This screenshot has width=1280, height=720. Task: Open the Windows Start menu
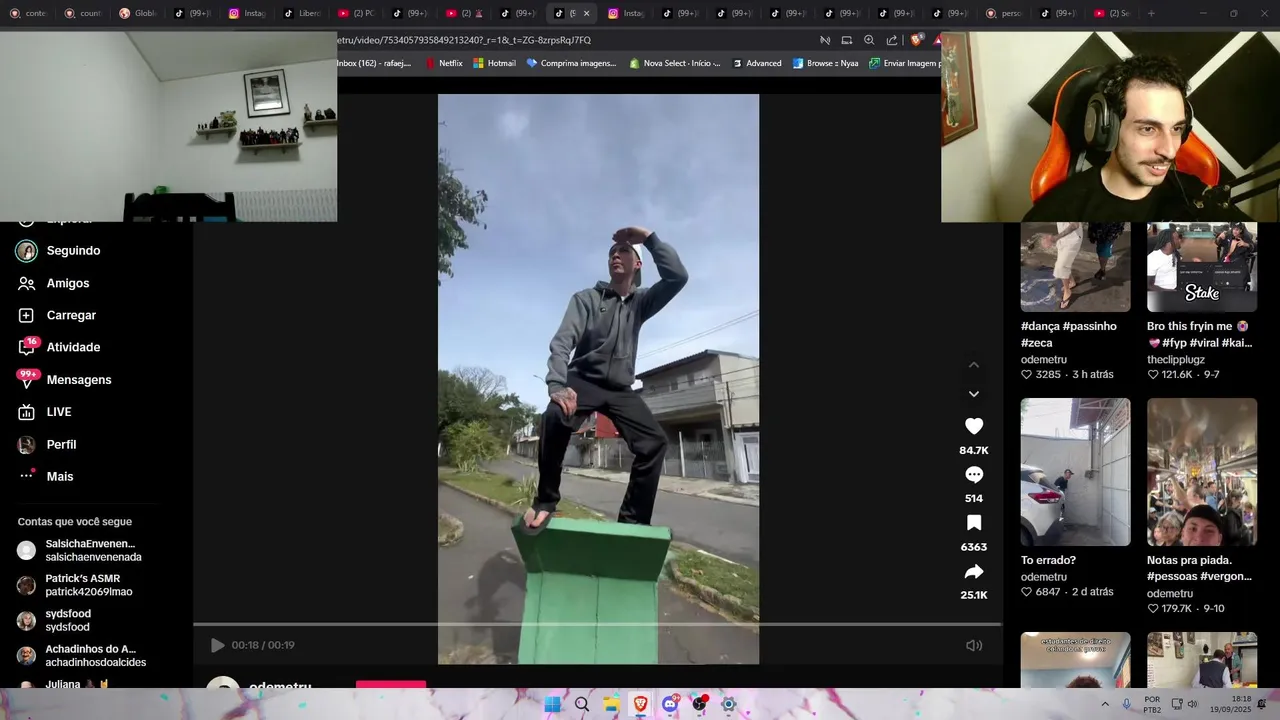[552, 704]
